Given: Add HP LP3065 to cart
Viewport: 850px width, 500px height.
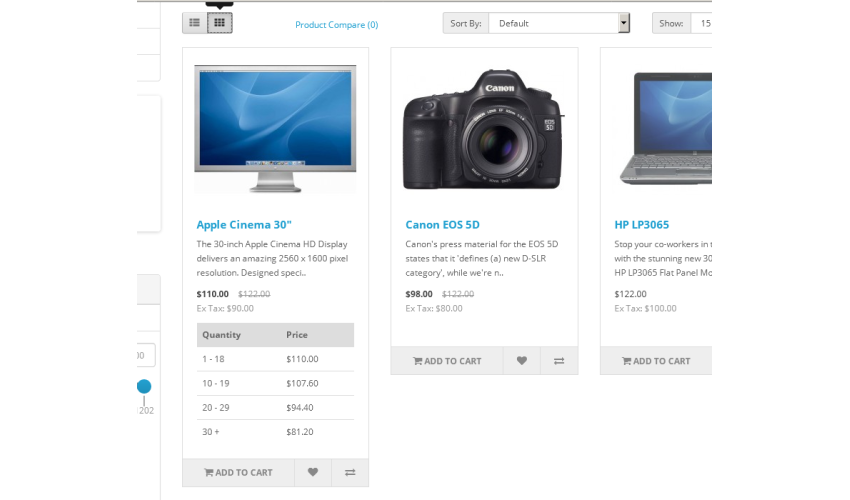Looking at the screenshot, I should [x=656, y=361].
